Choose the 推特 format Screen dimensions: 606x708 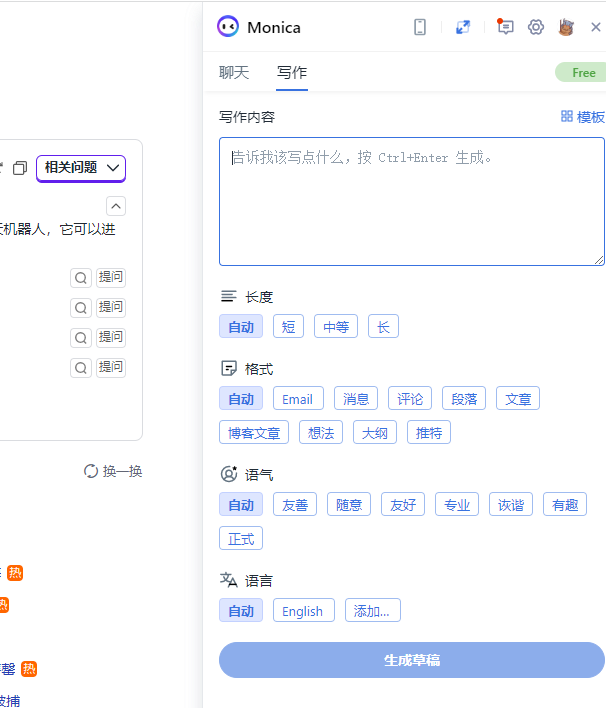pos(429,433)
